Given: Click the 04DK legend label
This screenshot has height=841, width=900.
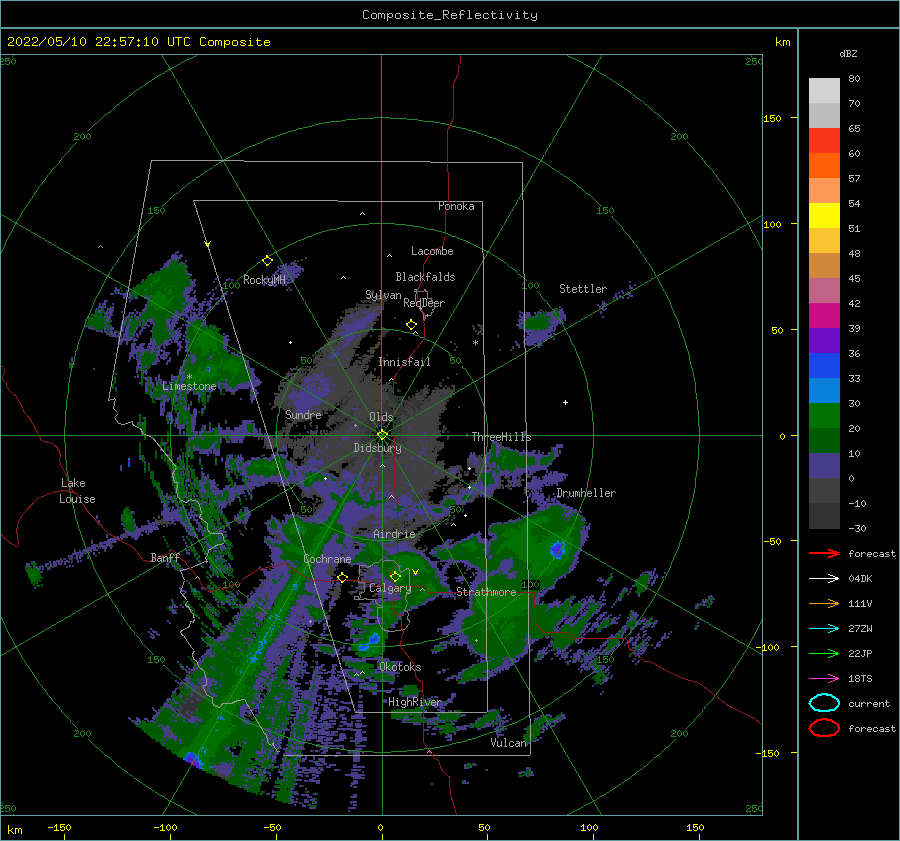Looking at the screenshot, I should point(860,579).
